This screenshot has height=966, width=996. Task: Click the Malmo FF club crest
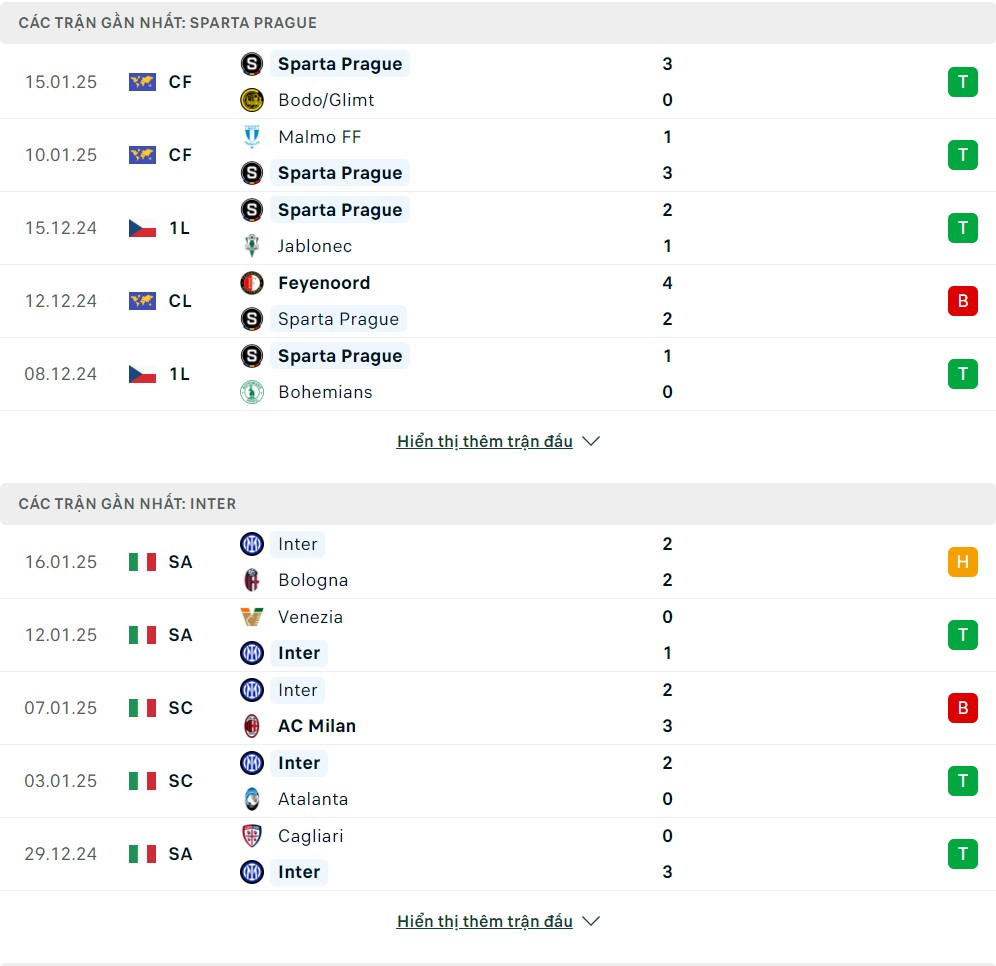[x=252, y=137]
